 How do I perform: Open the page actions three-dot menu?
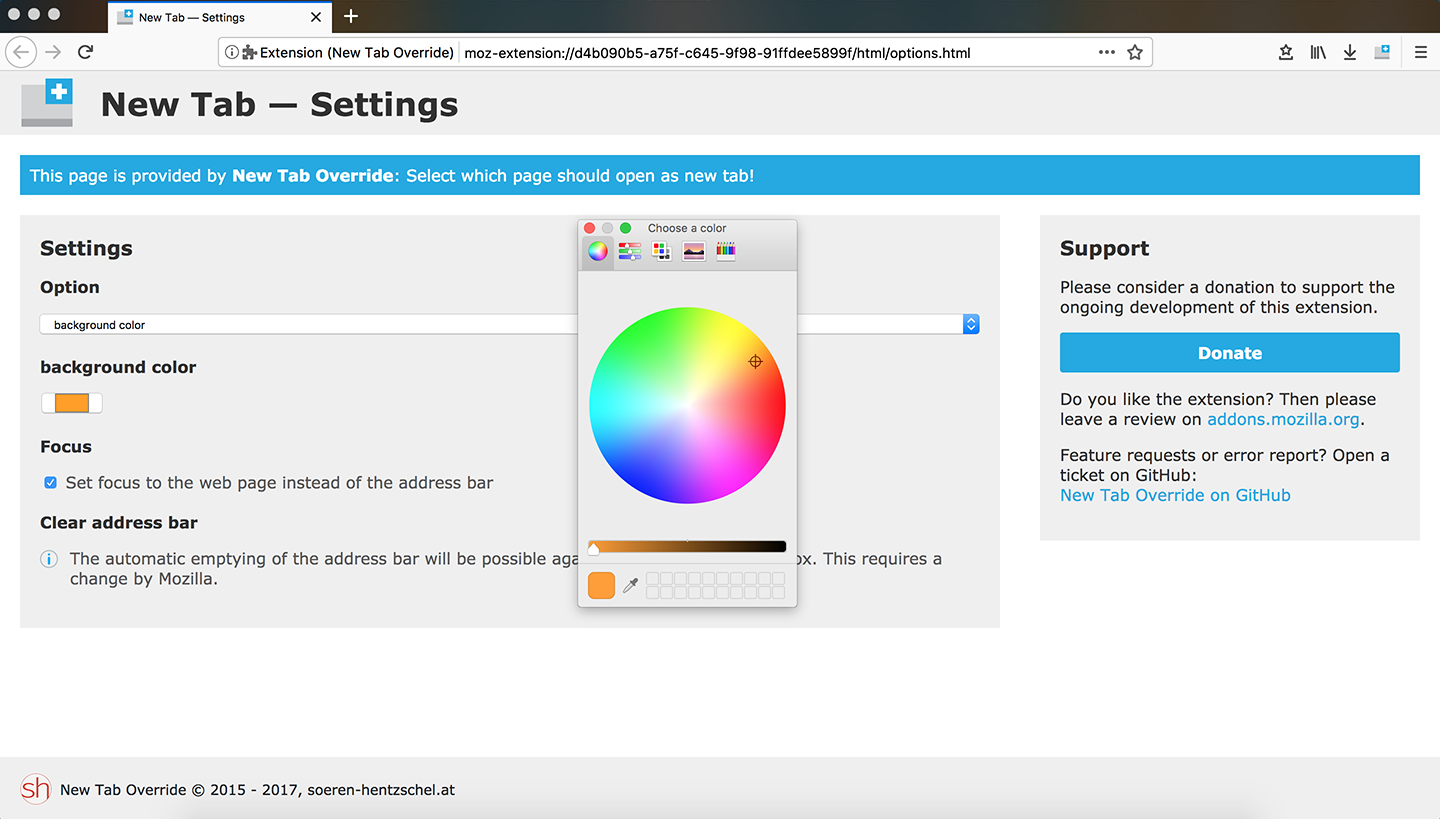coord(1106,53)
